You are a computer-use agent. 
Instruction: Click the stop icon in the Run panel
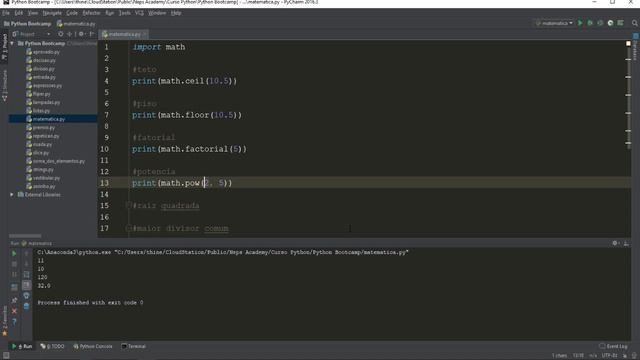coord(14,264)
